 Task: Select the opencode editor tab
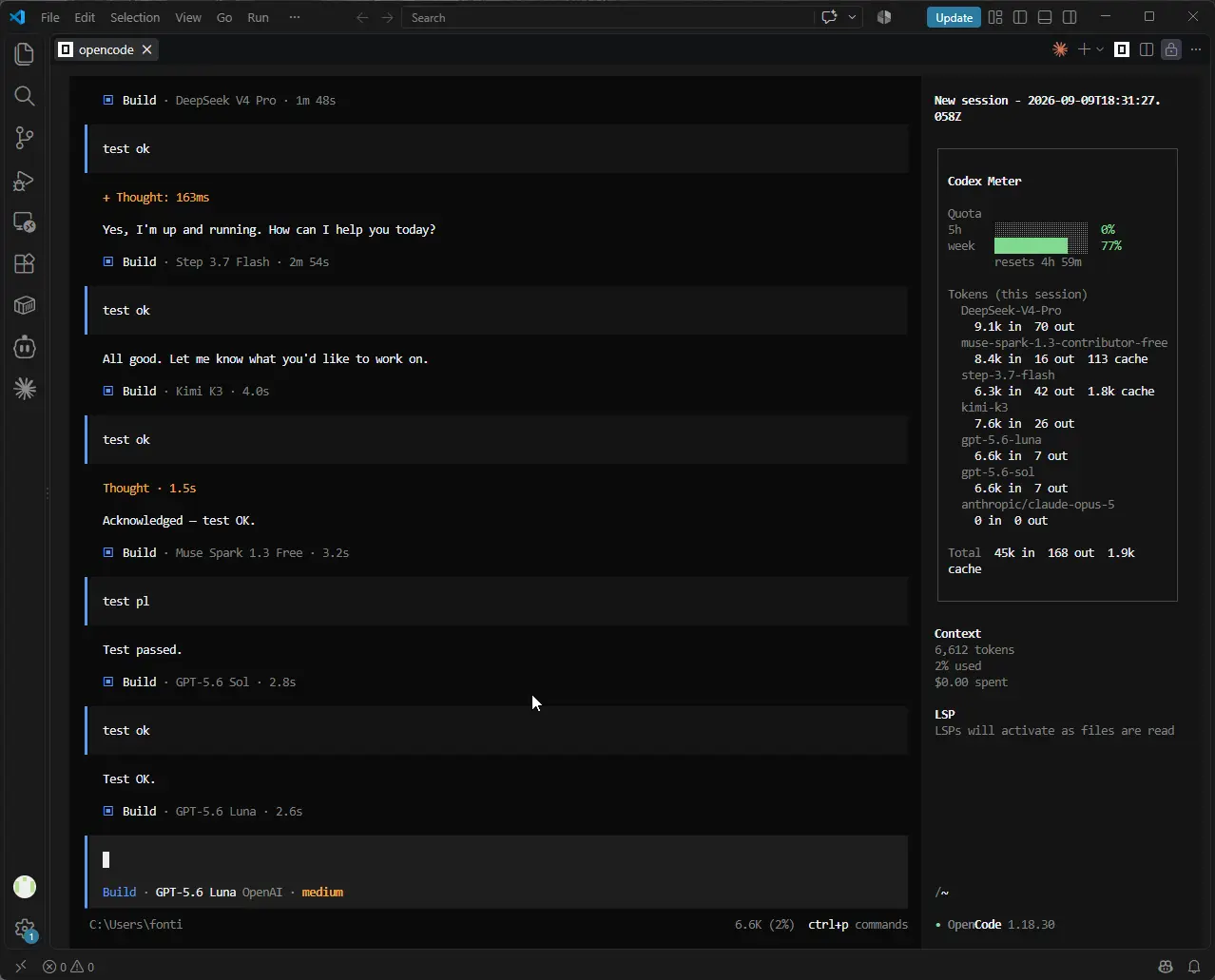click(106, 49)
